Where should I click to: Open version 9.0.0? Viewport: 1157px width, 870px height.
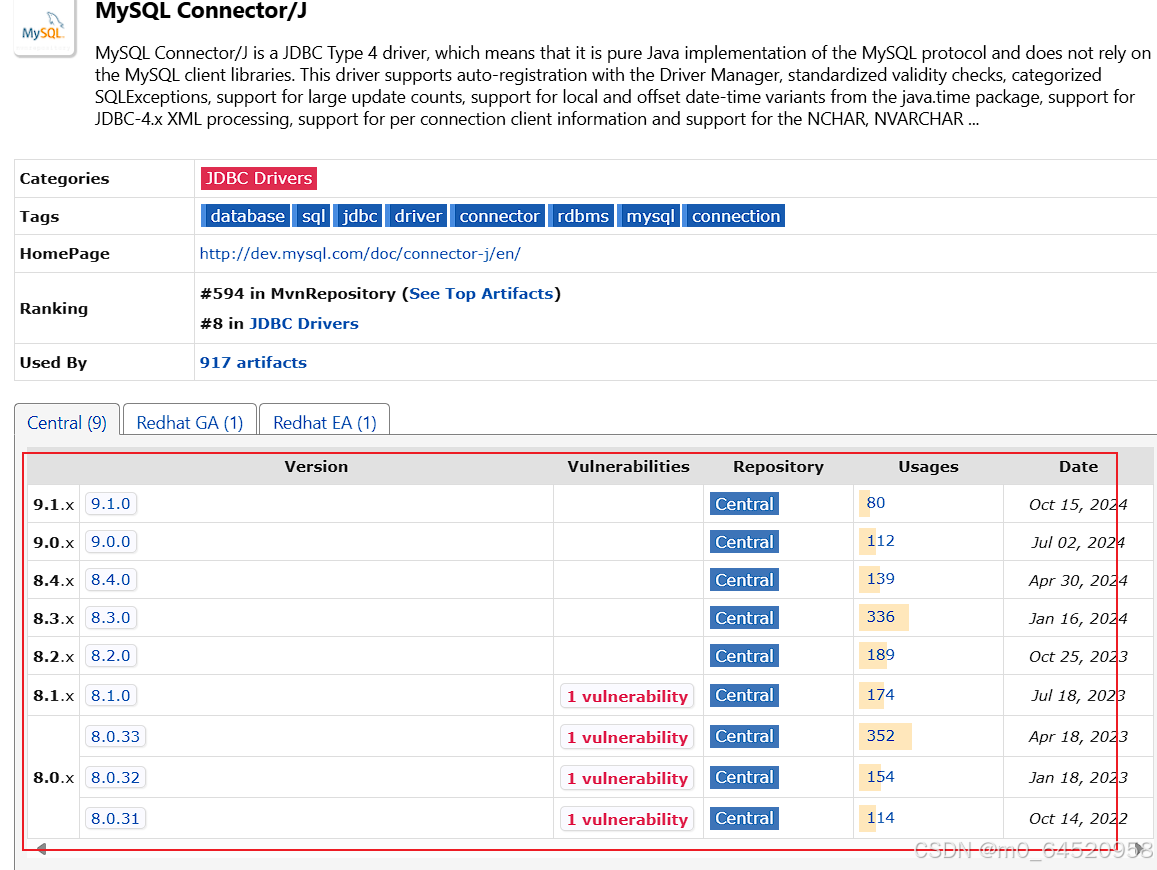[111, 542]
